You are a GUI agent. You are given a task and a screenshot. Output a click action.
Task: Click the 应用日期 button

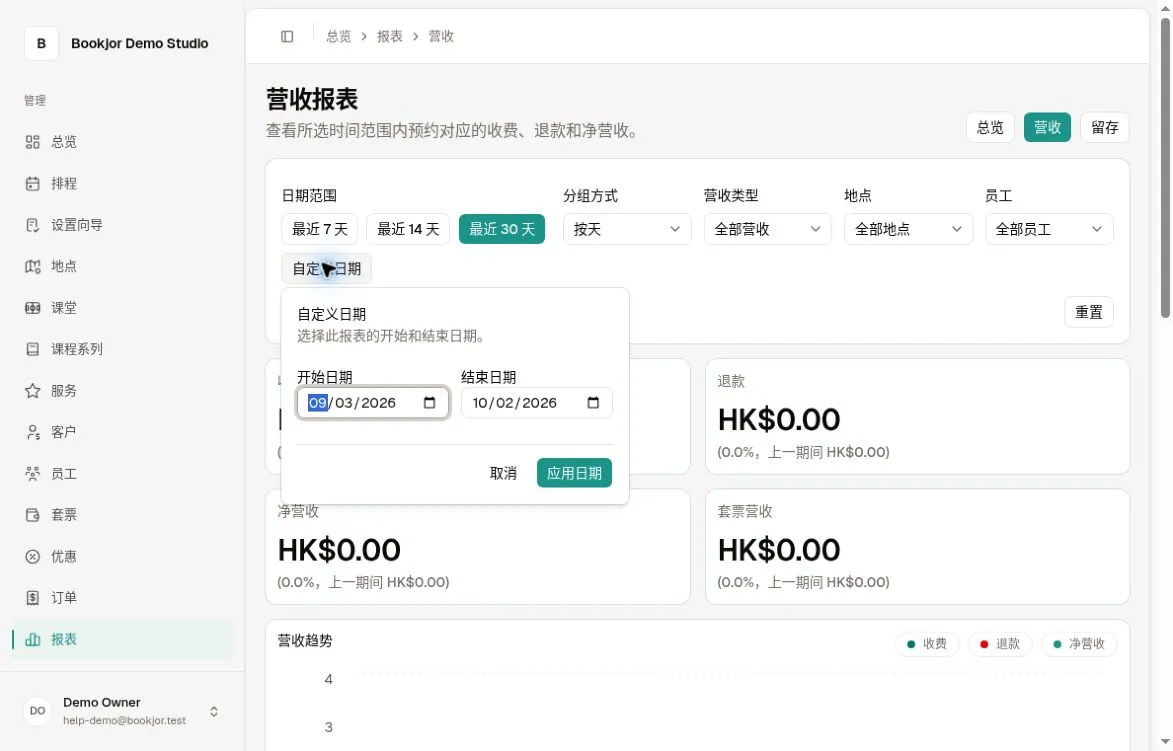coord(575,473)
